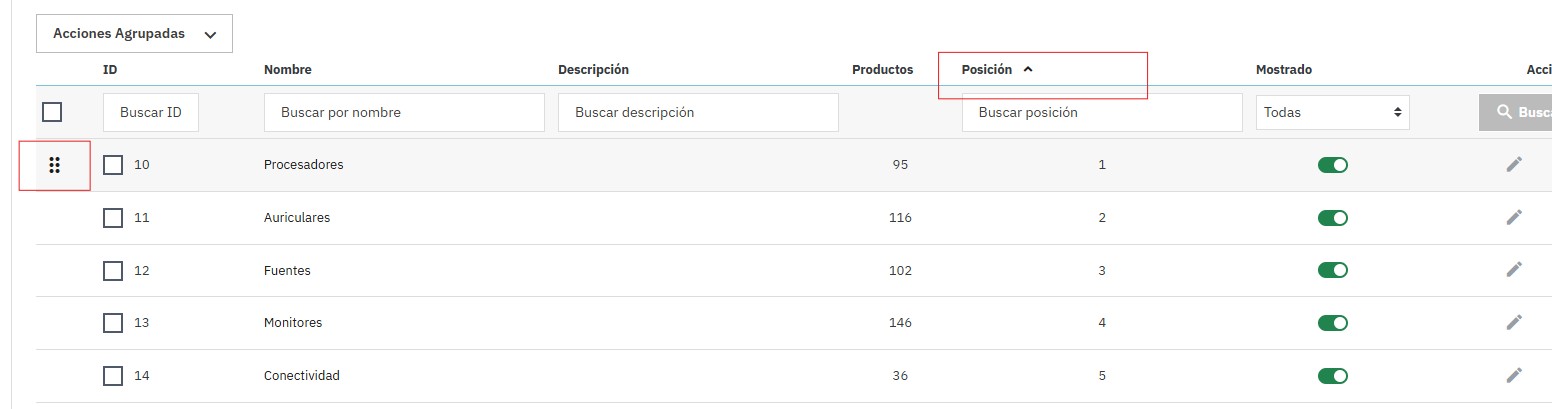This screenshot has height=409, width=1552.
Task: Click the edit pencil for Conectividad
Action: [1514, 375]
